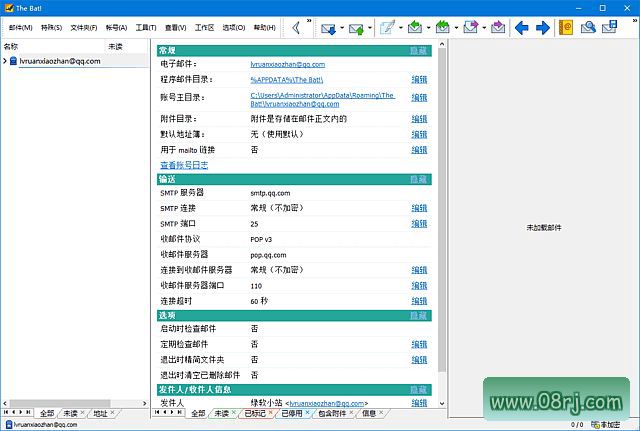Collapse the 输送 section with its 隐藏 link
Screen dimensions: 640x431
point(418,180)
